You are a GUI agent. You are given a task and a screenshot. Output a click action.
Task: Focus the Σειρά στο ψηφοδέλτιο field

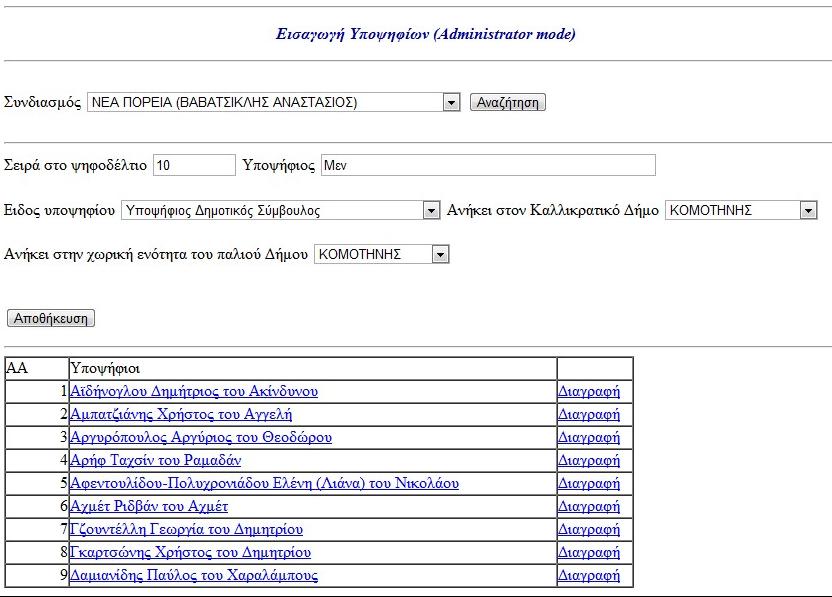pos(194,165)
